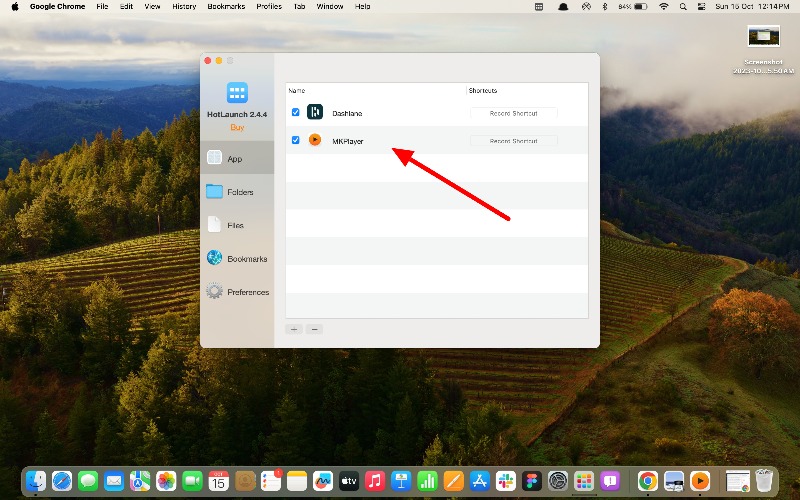Open Contacts from the Dock
Screen dimensions: 800x500
click(x=245, y=481)
